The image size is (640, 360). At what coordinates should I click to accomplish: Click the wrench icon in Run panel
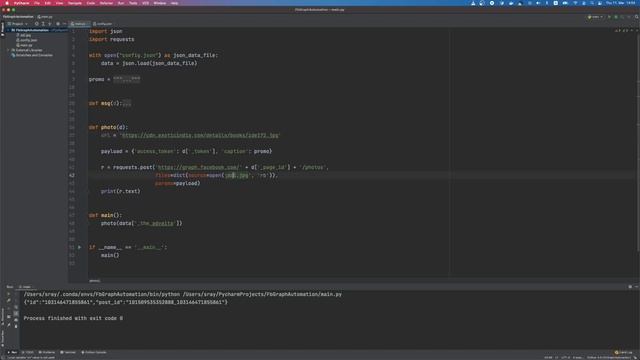tap(9, 301)
